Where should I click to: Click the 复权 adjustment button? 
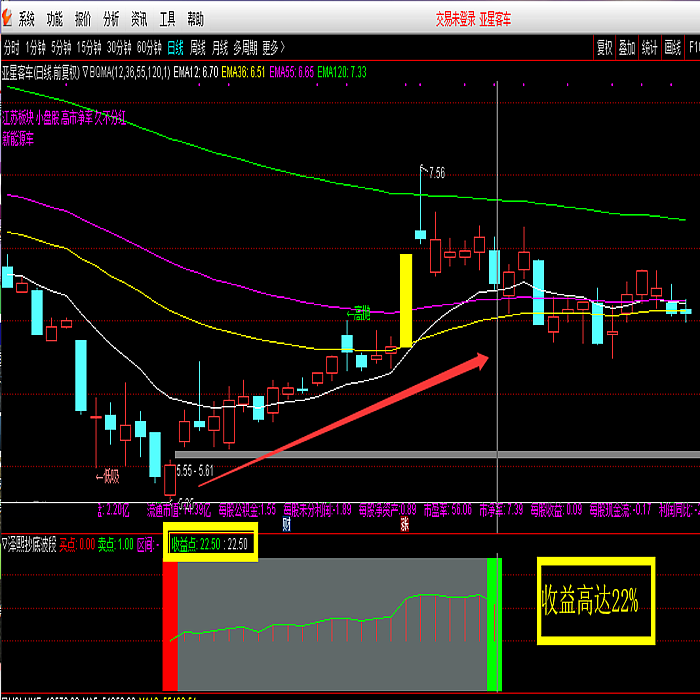[604, 47]
